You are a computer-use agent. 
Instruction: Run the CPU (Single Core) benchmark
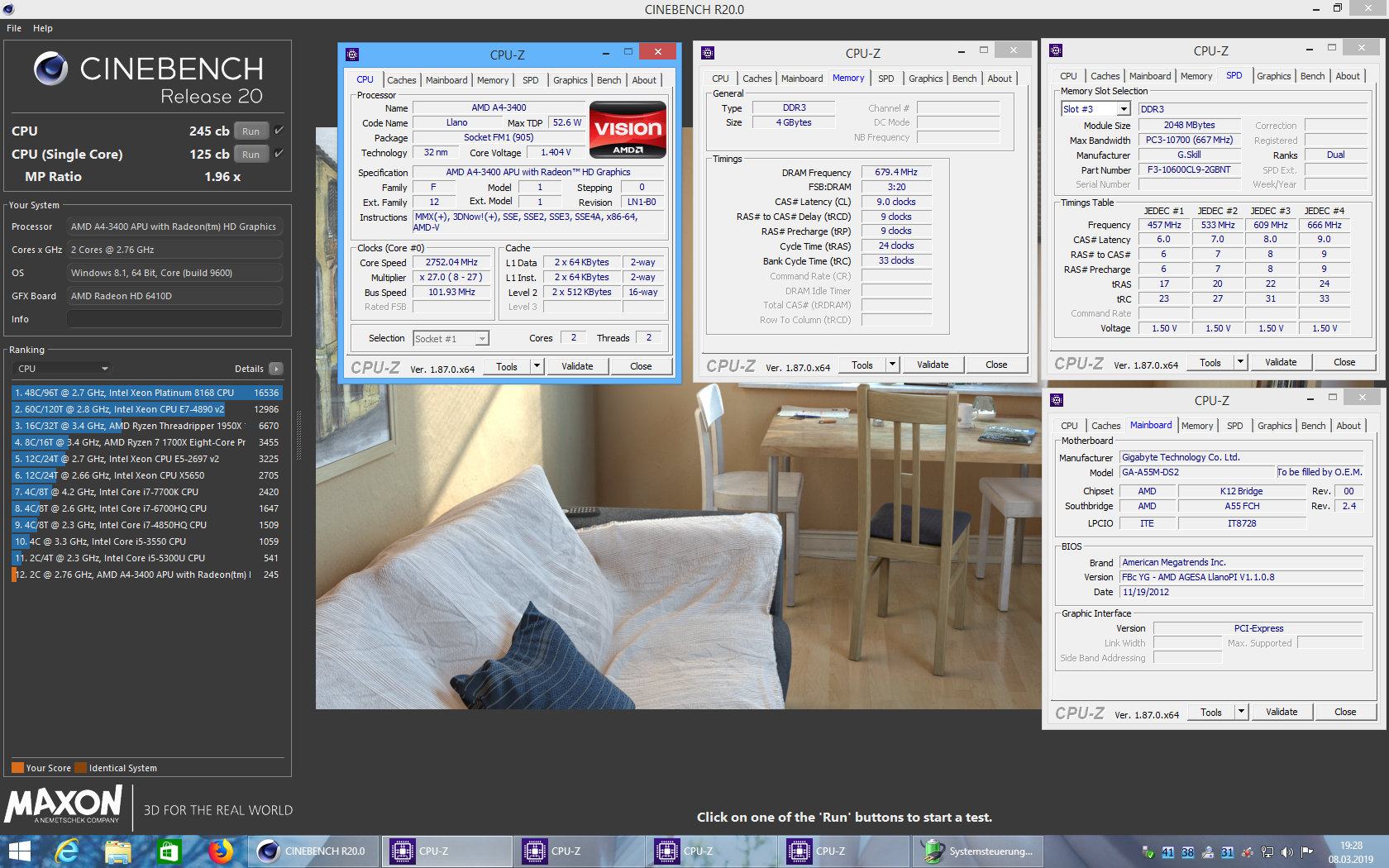coord(251,154)
